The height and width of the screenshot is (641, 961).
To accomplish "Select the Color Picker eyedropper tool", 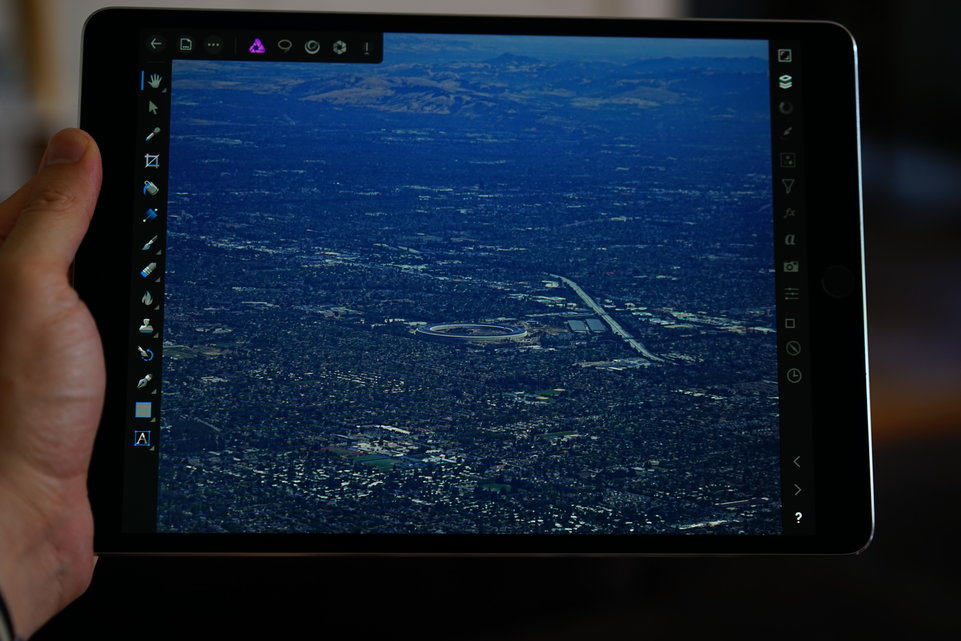I will click(153, 134).
